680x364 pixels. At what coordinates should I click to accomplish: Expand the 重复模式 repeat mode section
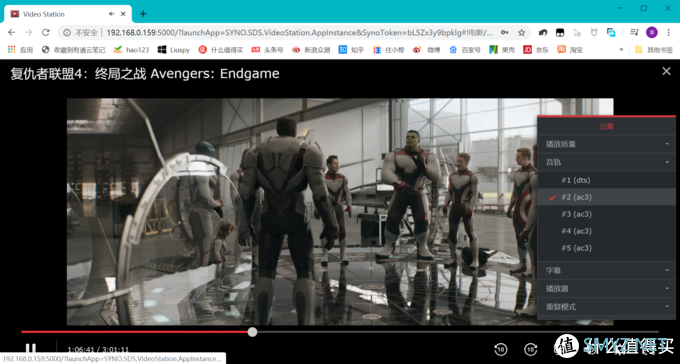606,307
